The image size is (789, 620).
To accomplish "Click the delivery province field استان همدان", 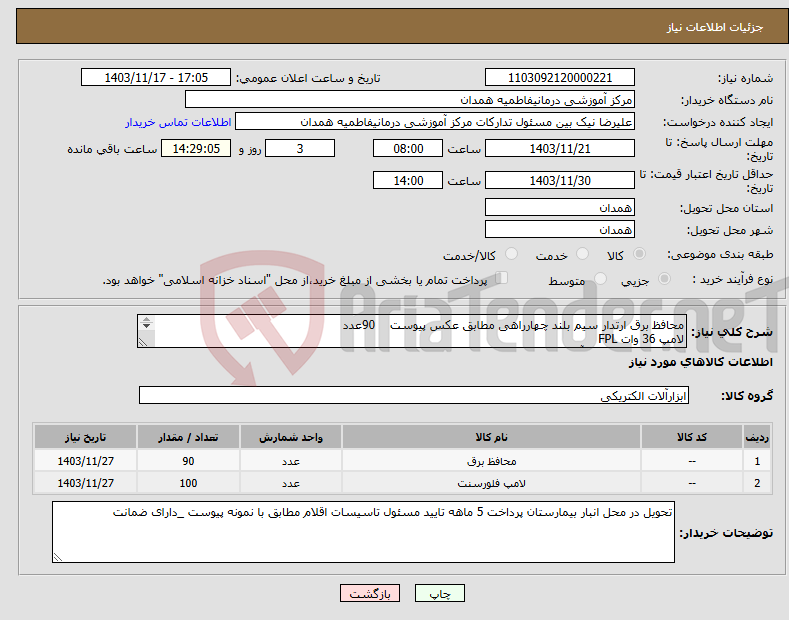I will [560, 207].
